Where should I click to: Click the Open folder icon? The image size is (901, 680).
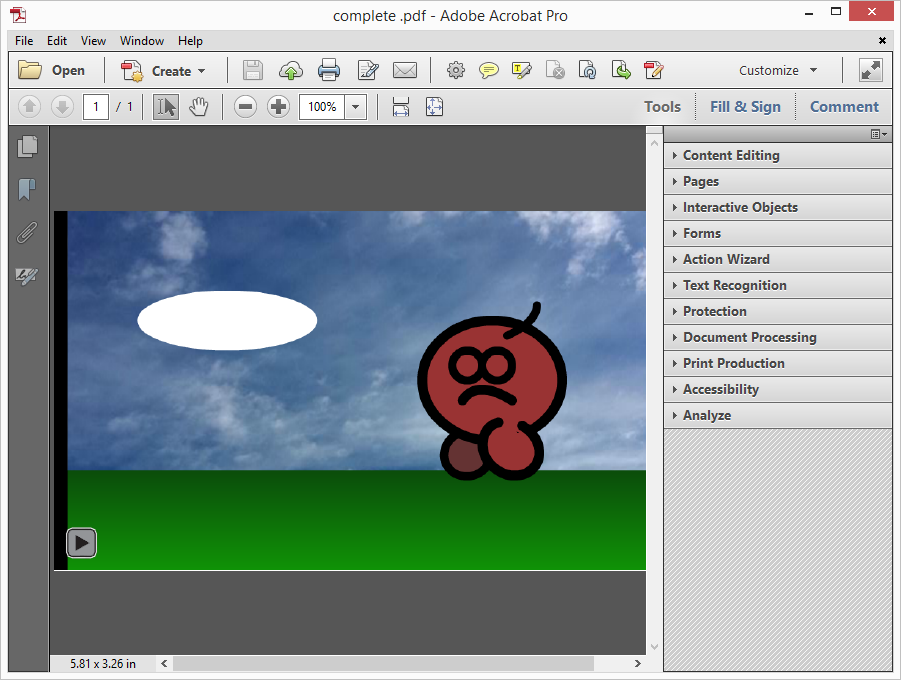coord(30,70)
